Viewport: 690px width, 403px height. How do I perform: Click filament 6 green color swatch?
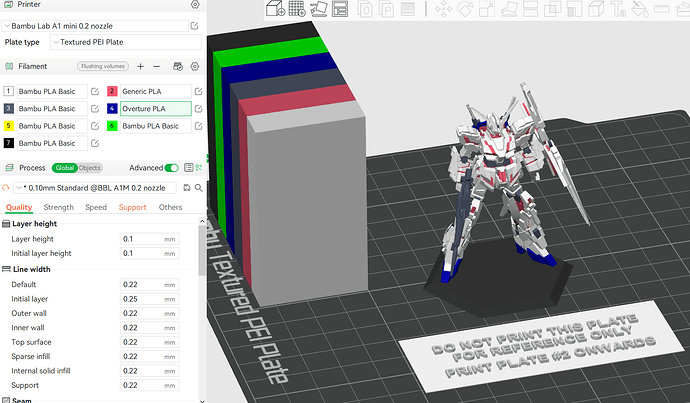point(112,126)
